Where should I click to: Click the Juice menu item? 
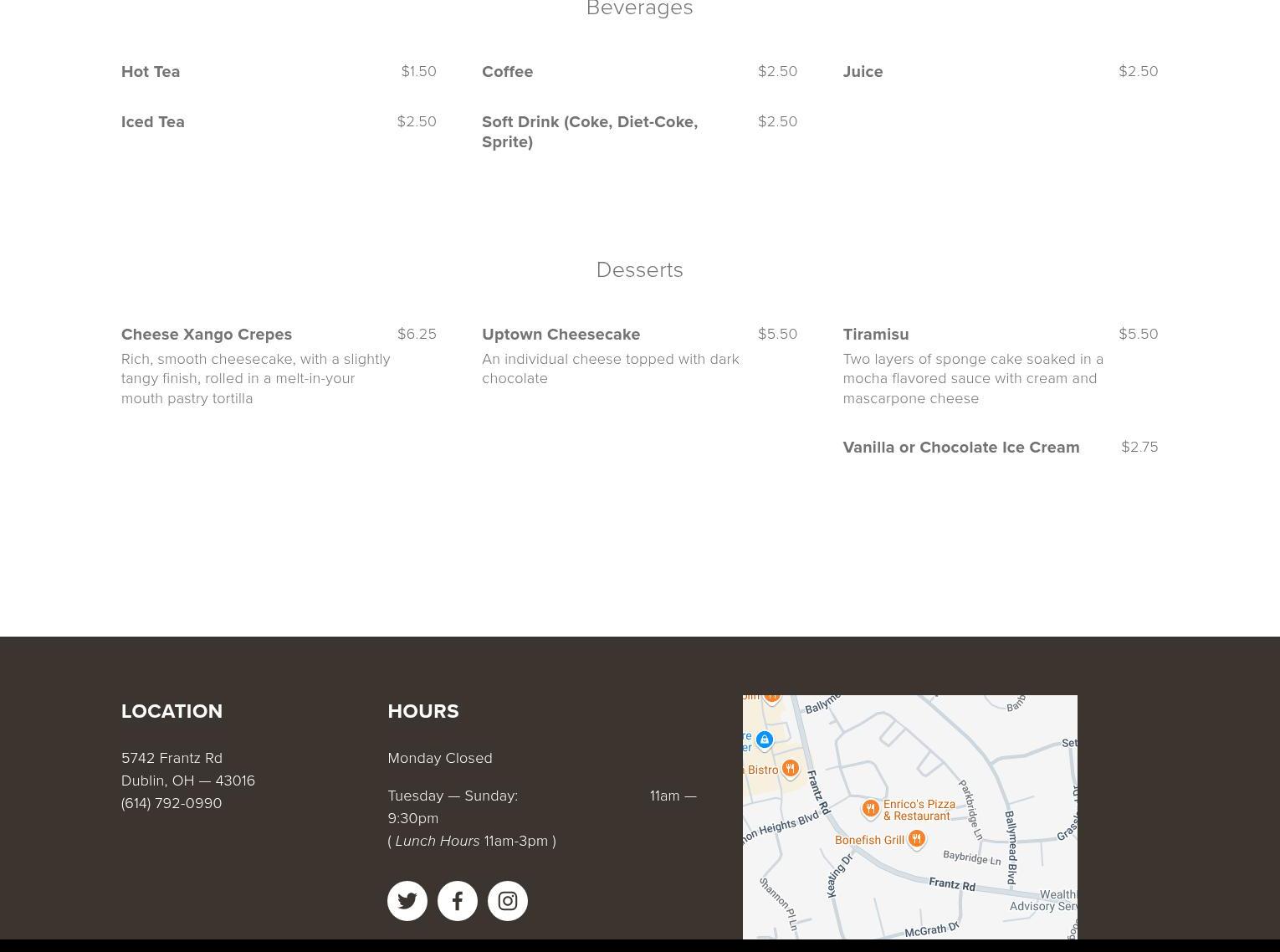pyautogui.click(x=863, y=72)
